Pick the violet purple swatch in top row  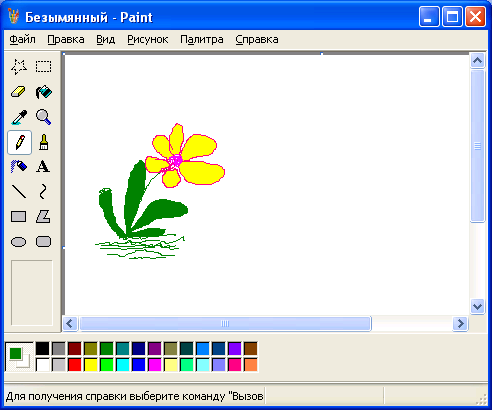[235, 349]
